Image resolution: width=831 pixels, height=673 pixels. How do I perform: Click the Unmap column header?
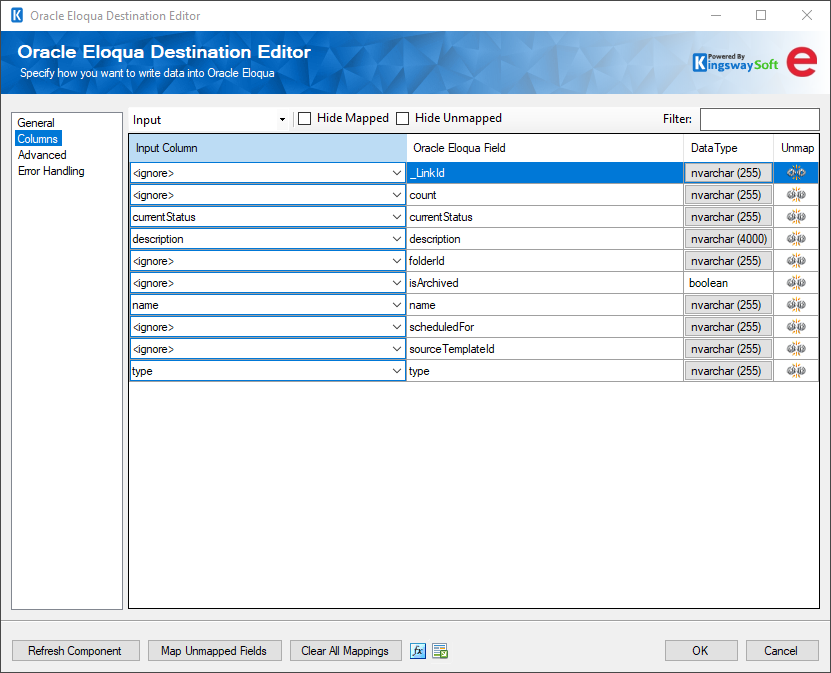tap(797, 148)
